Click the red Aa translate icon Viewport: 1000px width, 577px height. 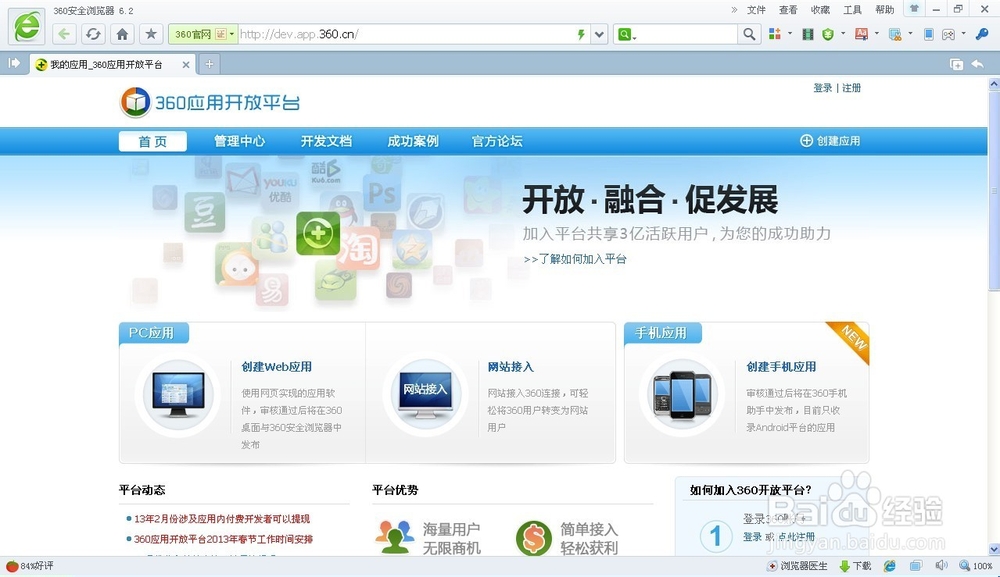[861, 34]
